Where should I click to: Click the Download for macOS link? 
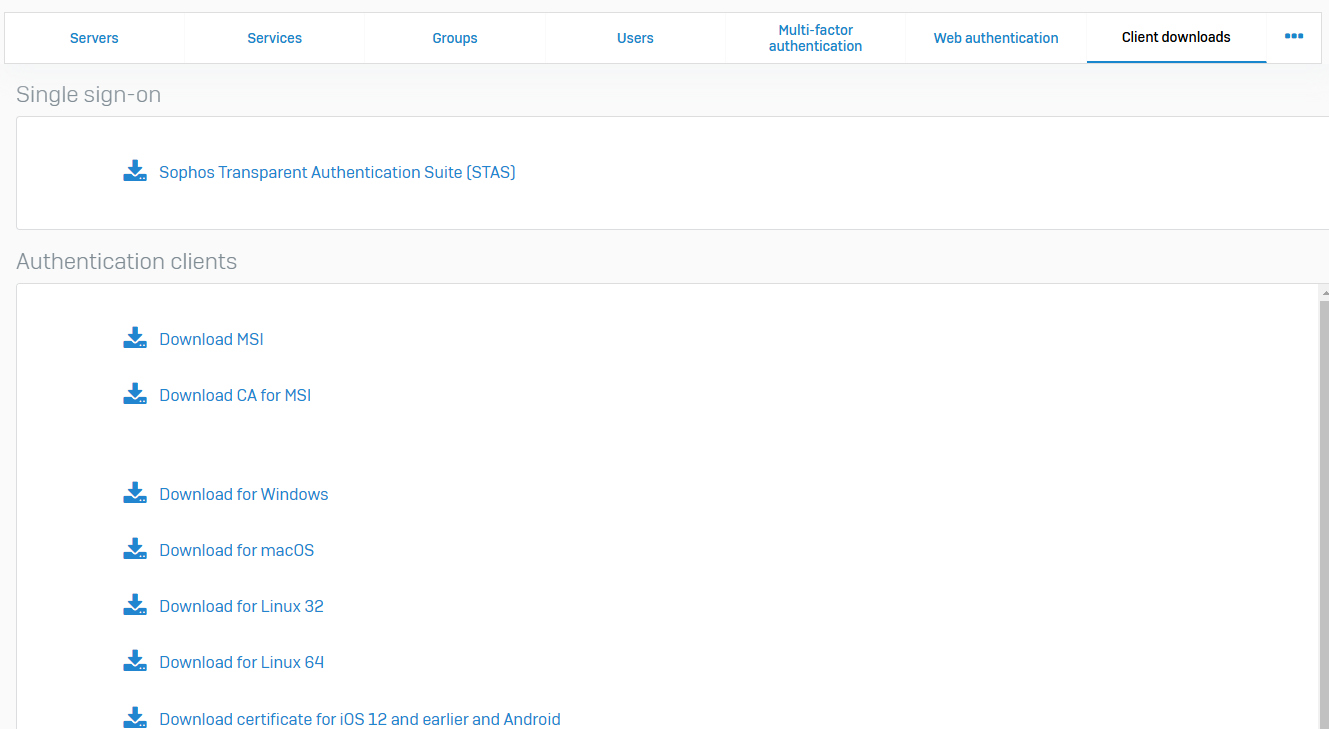click(x=237, y=550)
